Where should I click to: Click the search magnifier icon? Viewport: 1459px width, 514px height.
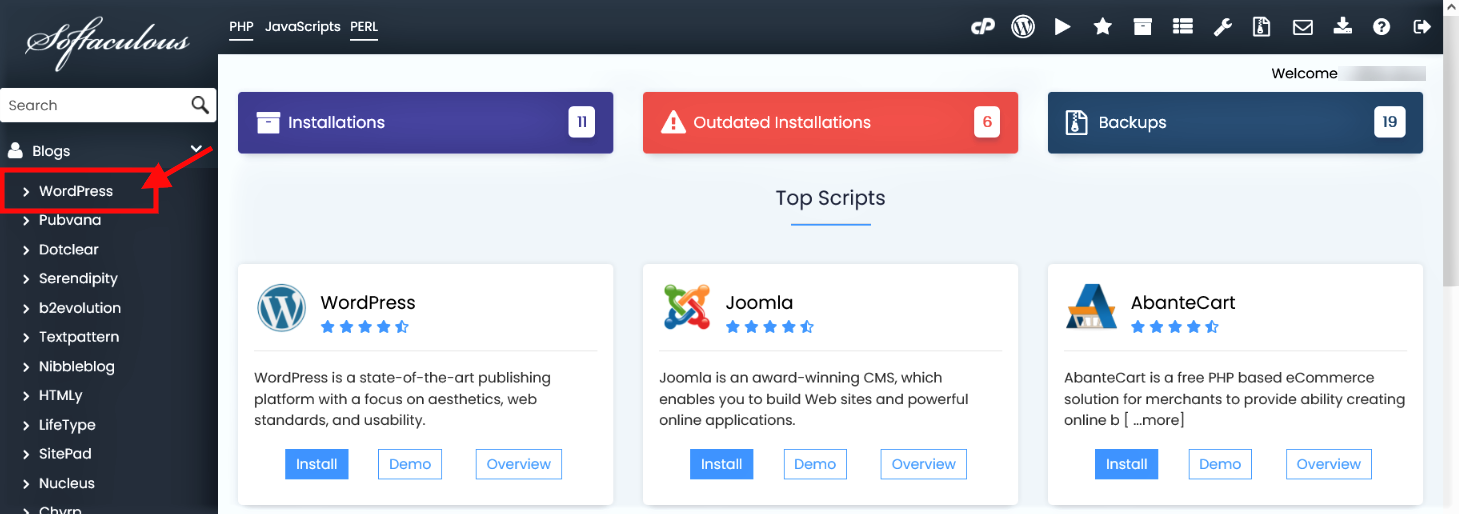200,105
